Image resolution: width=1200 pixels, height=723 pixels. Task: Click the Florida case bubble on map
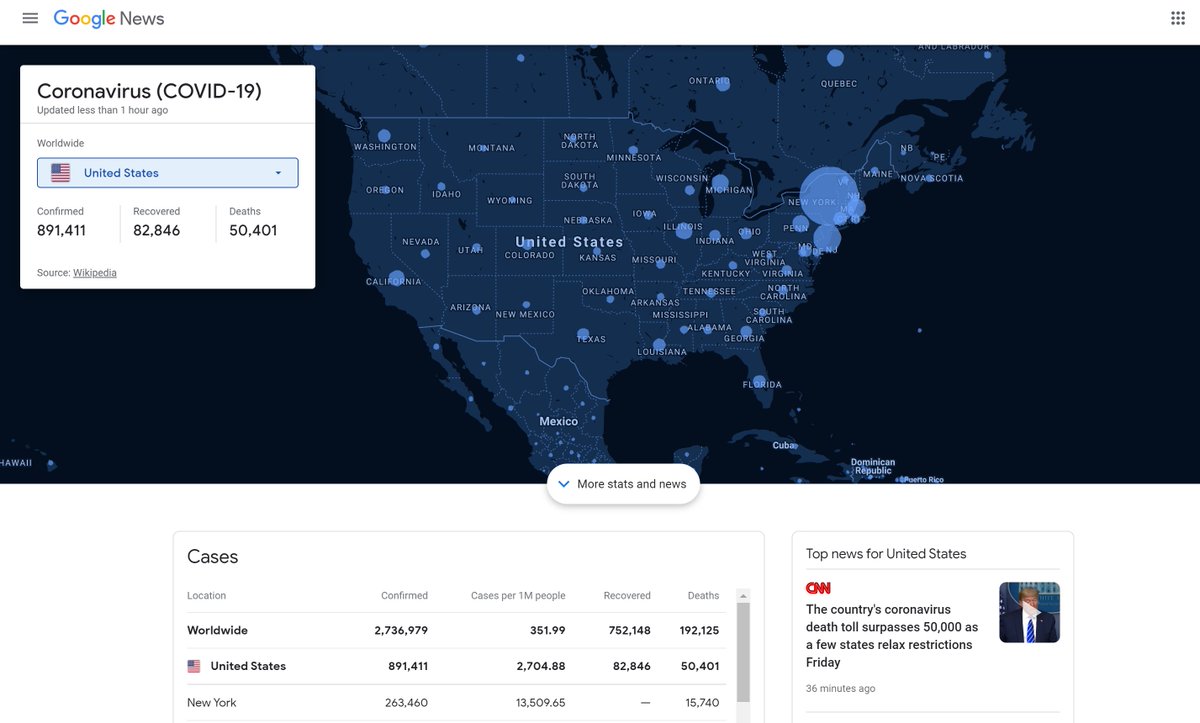pyautogui.click(x=760, y=383)
